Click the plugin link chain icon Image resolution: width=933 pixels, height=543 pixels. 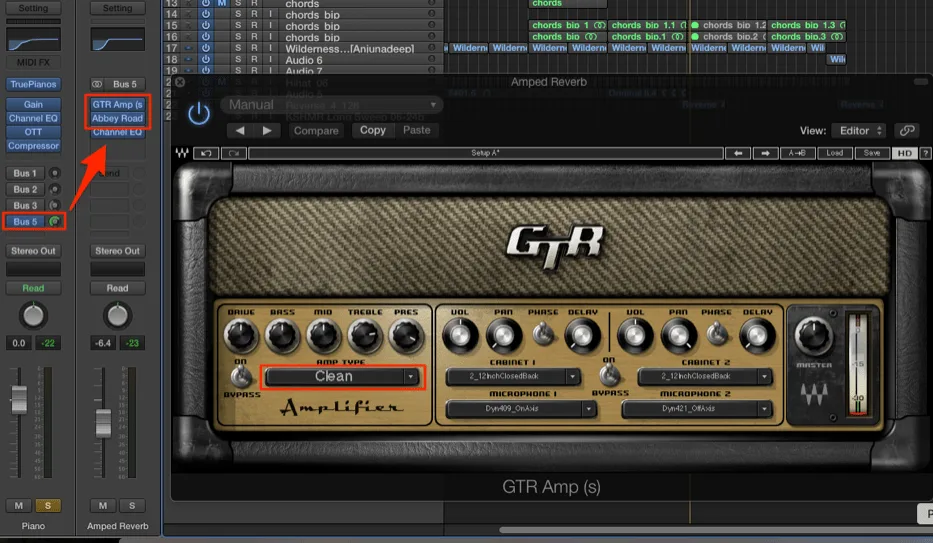[x=907, y=130]
